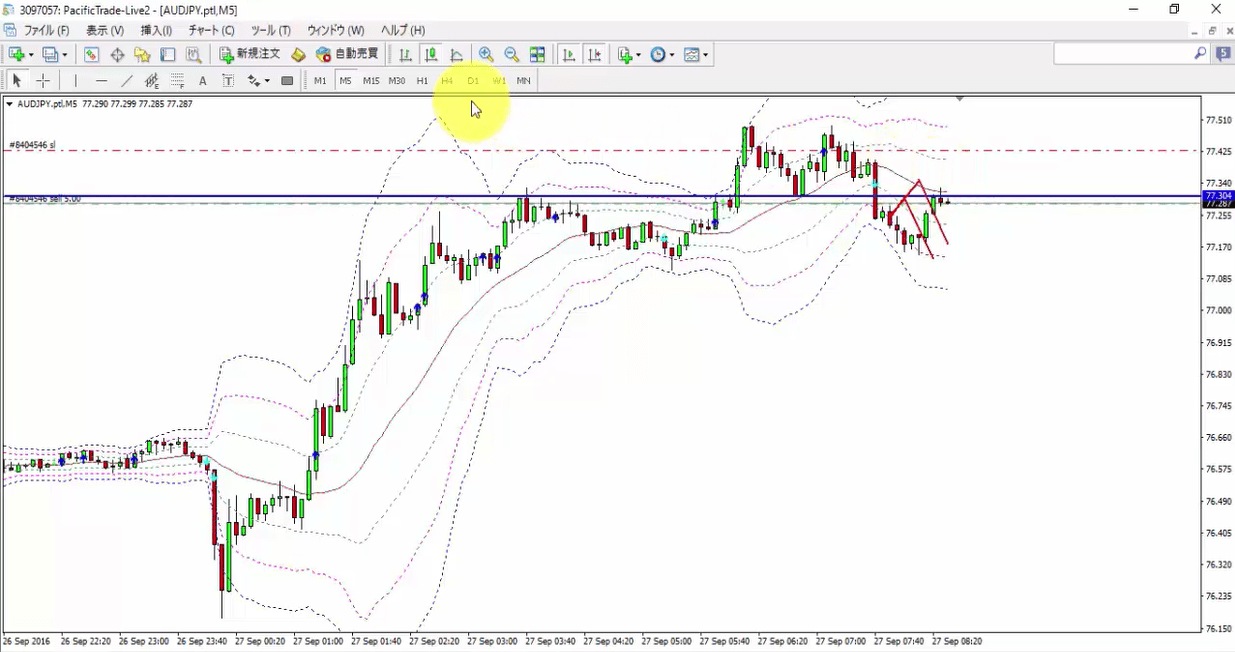The image size is (1235, 652).
Task: Insert an arrow symbol object
Action: [x=254, y=80]
